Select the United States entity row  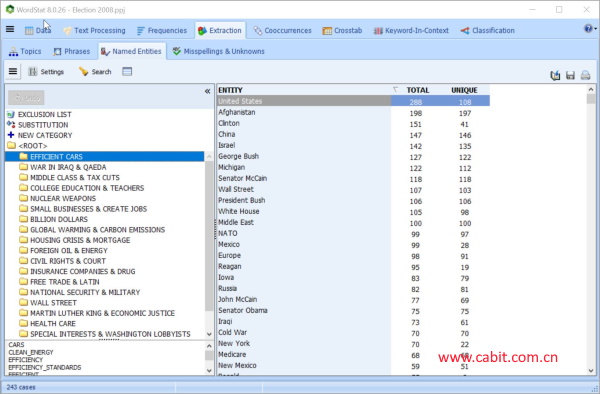coord(353,101)
